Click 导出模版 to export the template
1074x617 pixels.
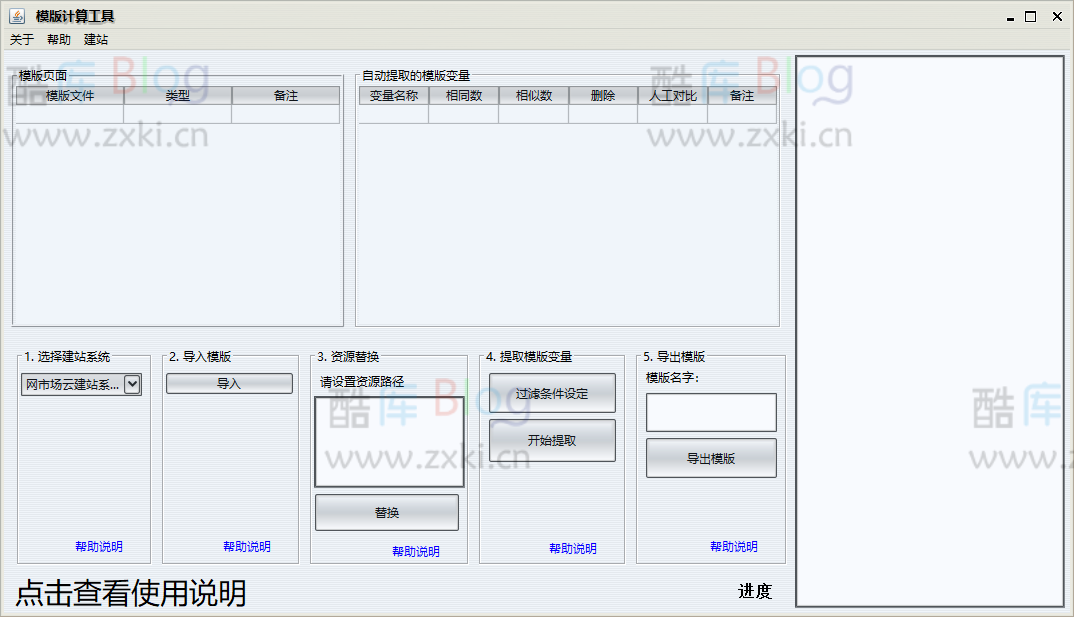(x=710, y=458)
